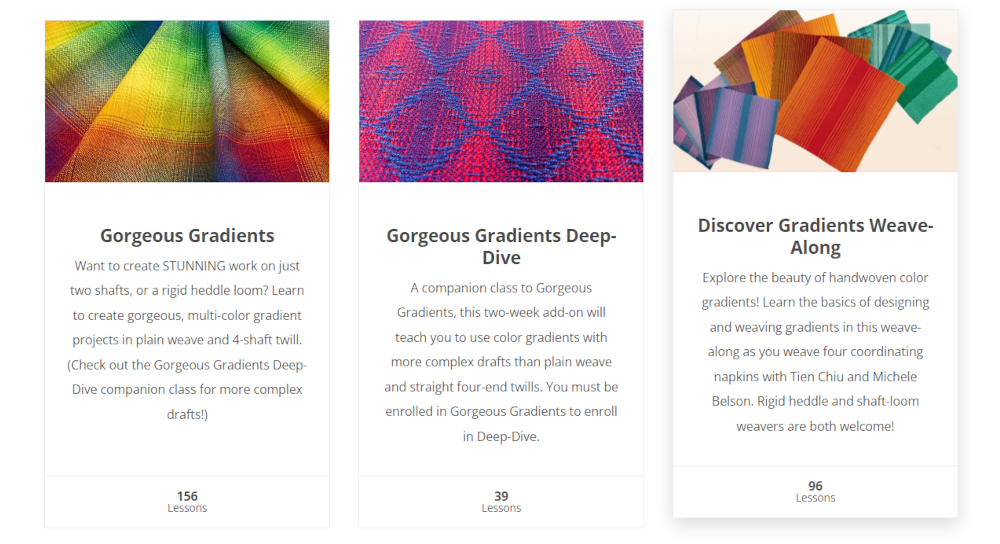Select the Weave-Along course card footer
This screenshot has height=544, width=1000.
pyautogui.click(x=815, y=492)
